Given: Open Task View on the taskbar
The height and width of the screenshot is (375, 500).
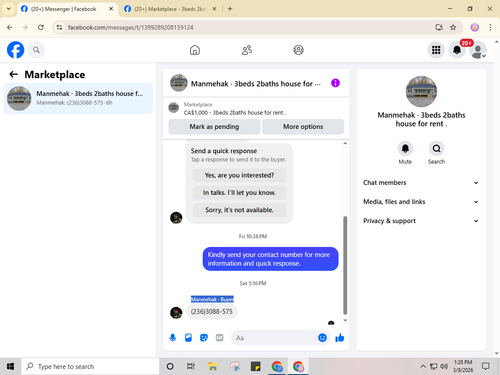Looking at the screenshot, I should tap(191, 367).
